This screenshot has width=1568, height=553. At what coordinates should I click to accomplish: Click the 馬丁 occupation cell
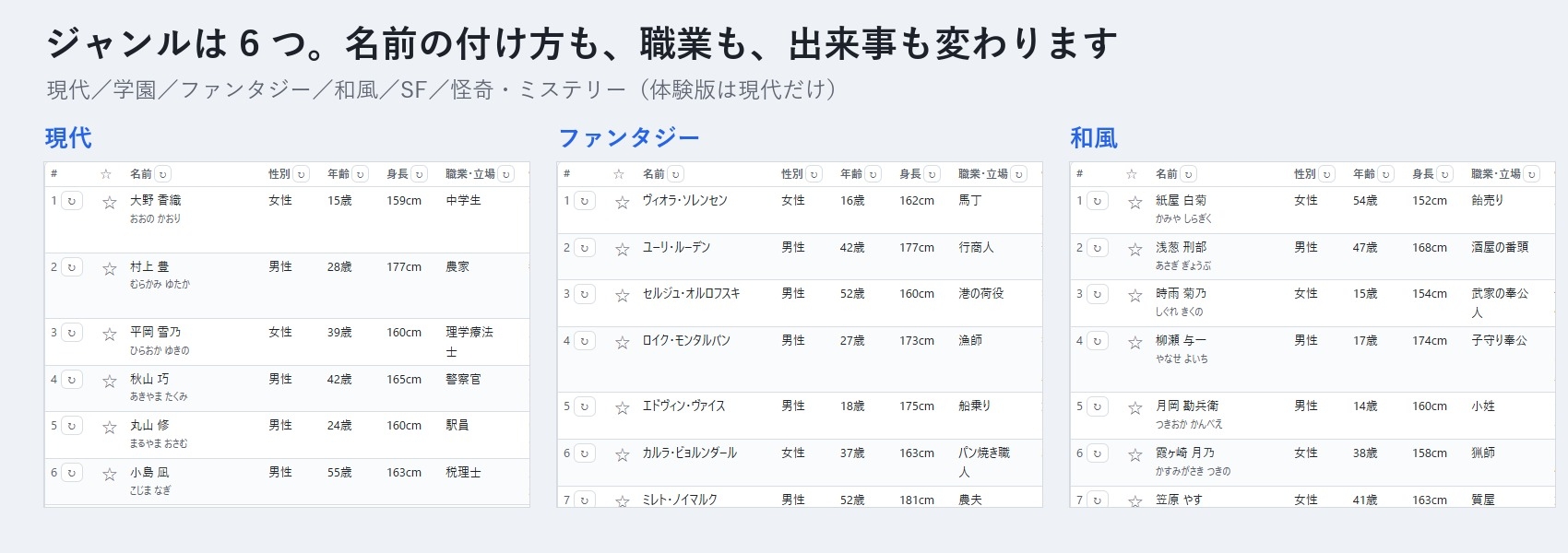[x=970, y=200]
